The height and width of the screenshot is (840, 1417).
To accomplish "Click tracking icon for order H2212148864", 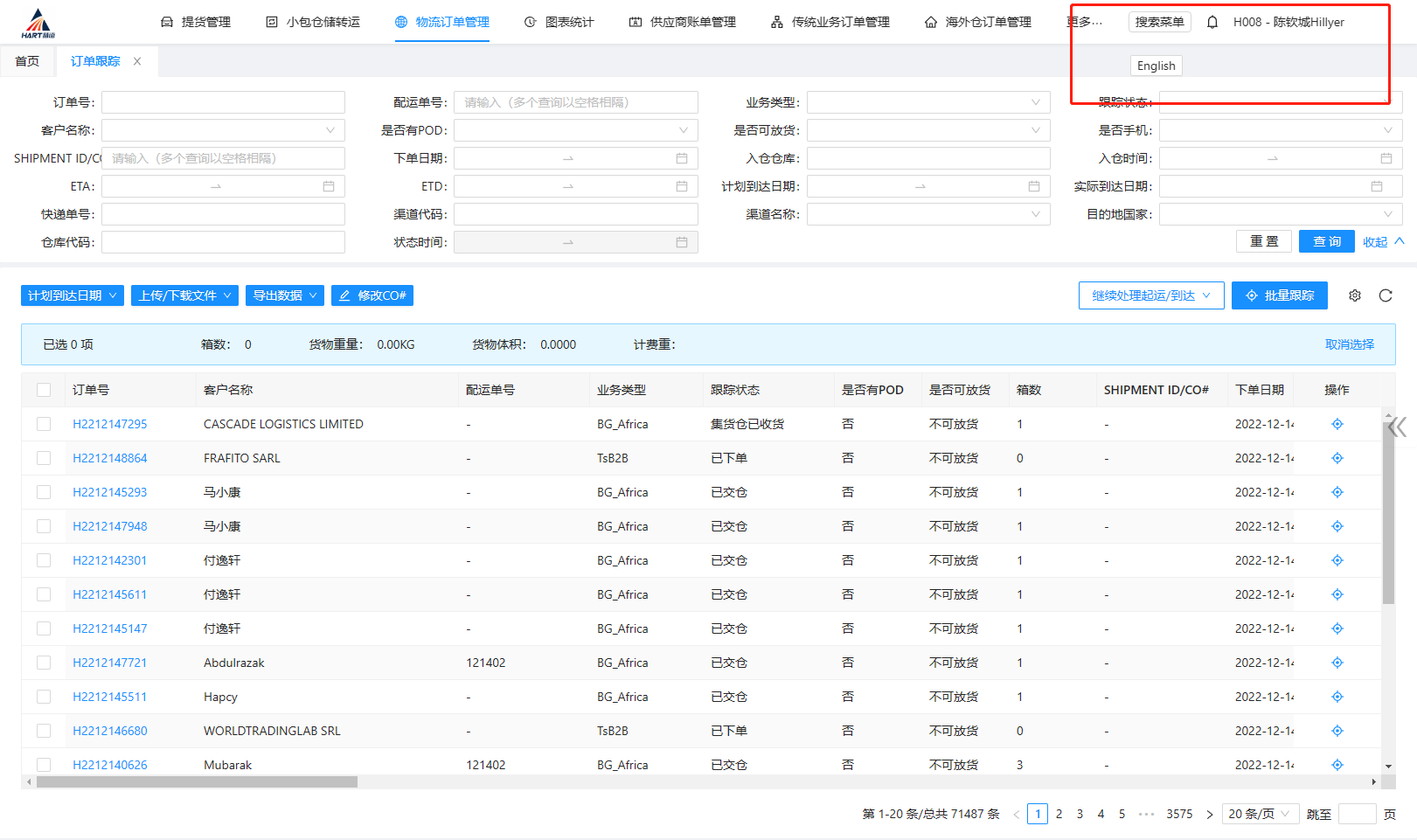I will pyautogui.click(x=1337, y=458).
